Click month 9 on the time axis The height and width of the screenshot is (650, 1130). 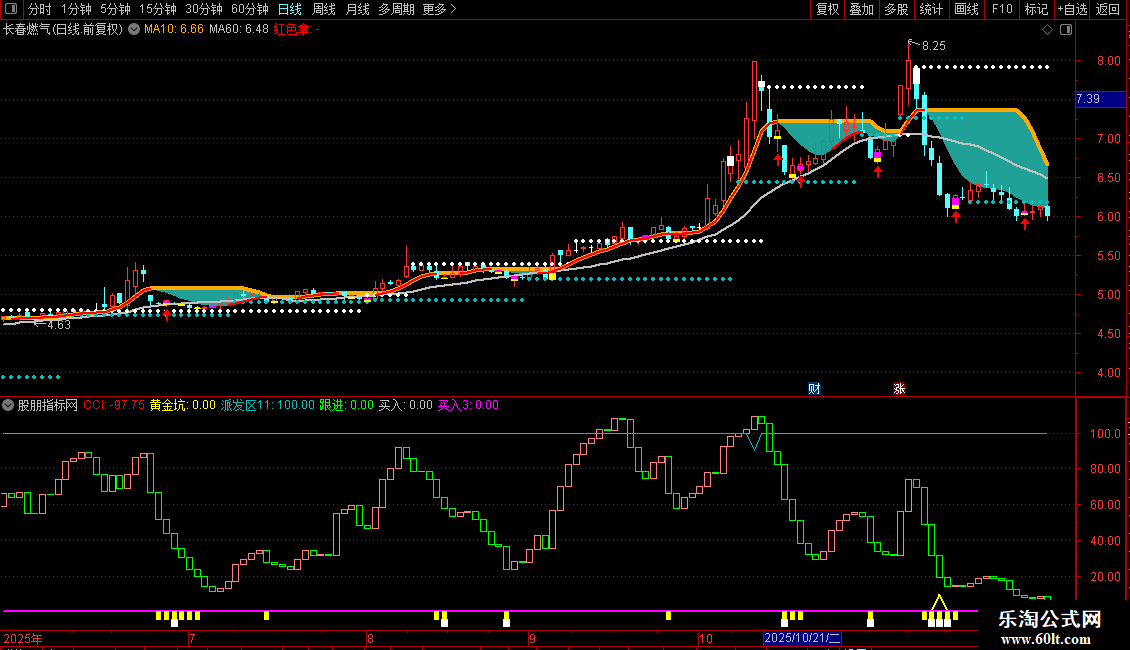coord(532,638)
